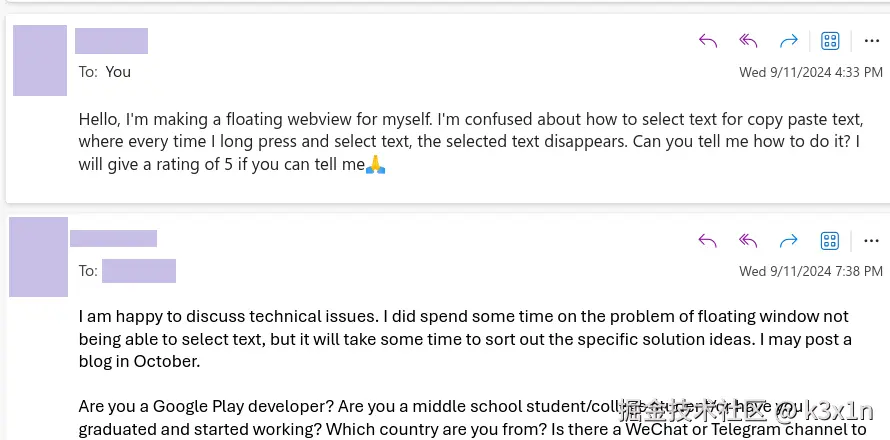Reply to the second email message
890x440 pixels.
point(708,240)
